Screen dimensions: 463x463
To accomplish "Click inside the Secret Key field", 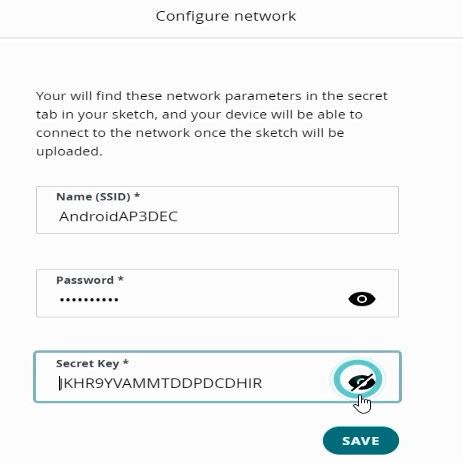I will coord(217,377).
